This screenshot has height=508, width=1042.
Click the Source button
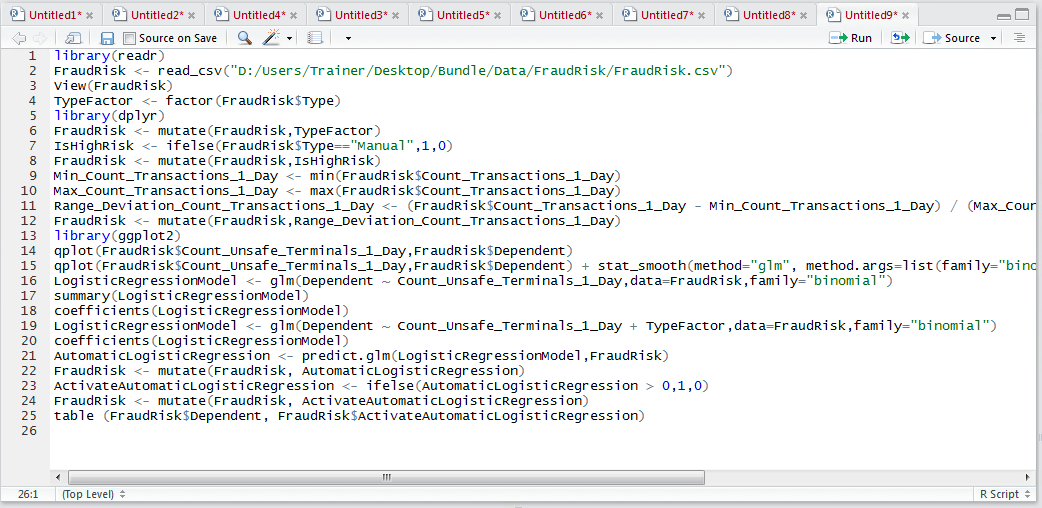coord(952,38)
